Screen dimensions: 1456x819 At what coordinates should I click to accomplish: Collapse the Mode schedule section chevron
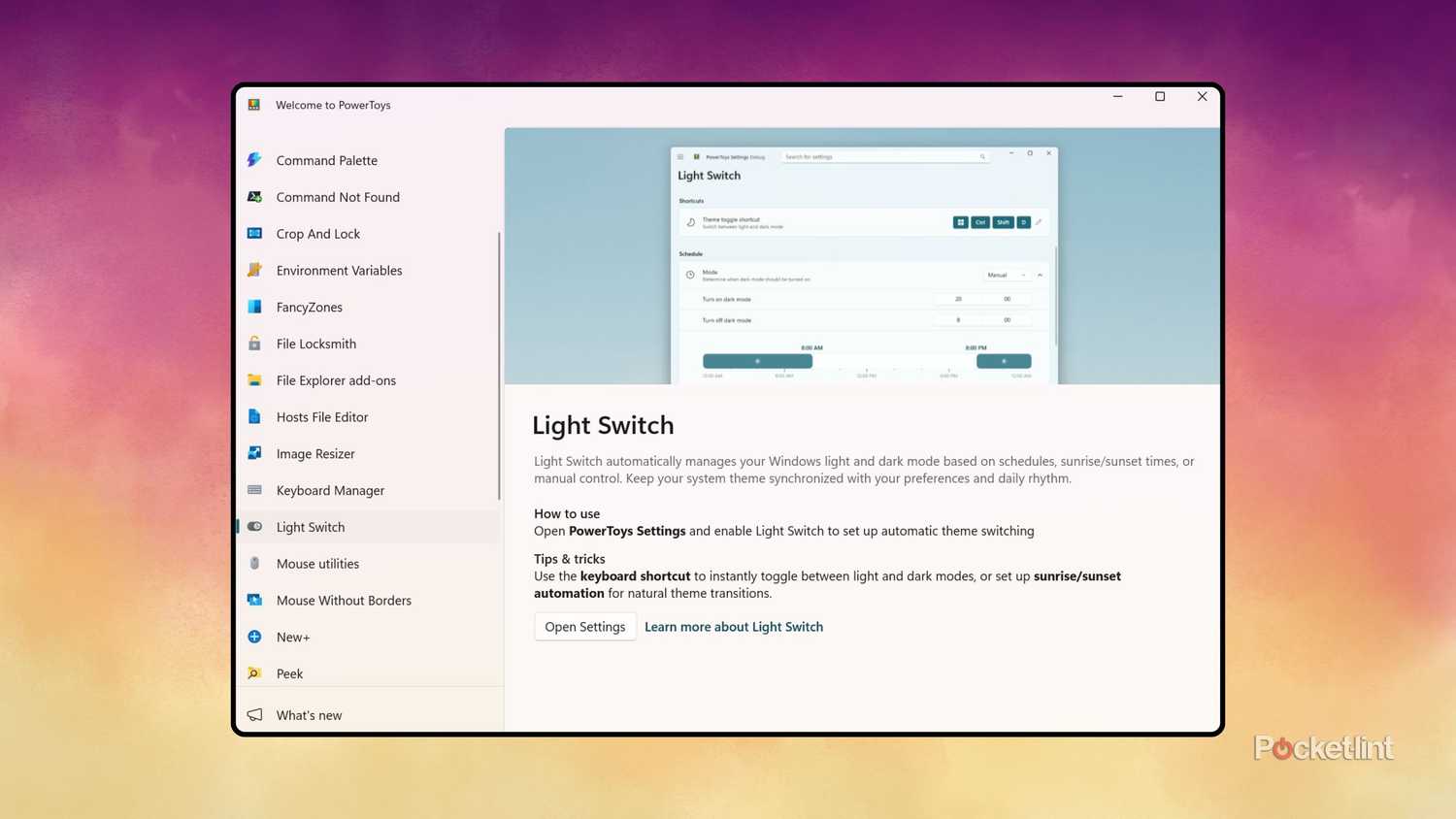click(1039, 275)
